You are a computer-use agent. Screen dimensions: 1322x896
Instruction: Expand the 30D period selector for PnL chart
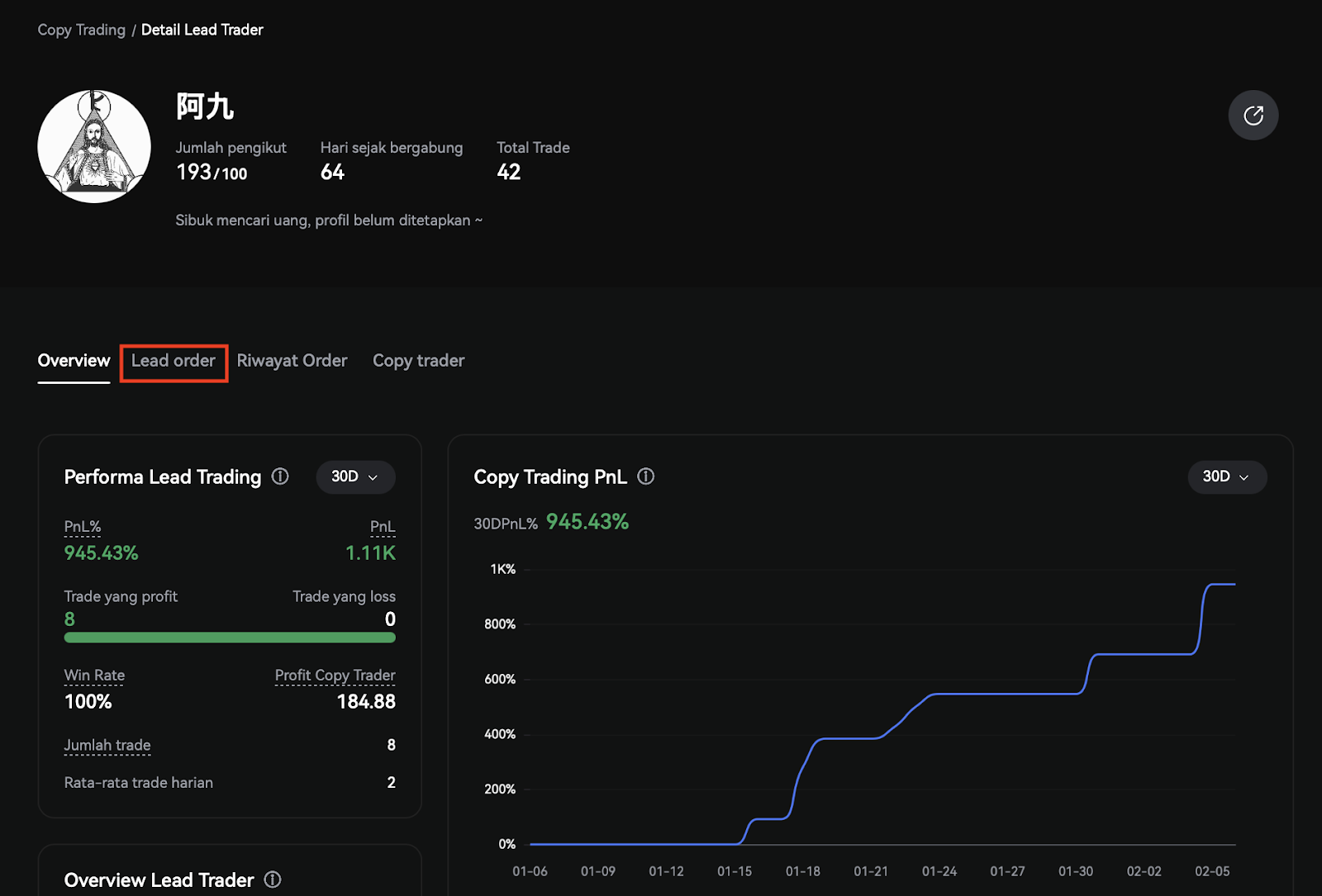click(1226, 477)
